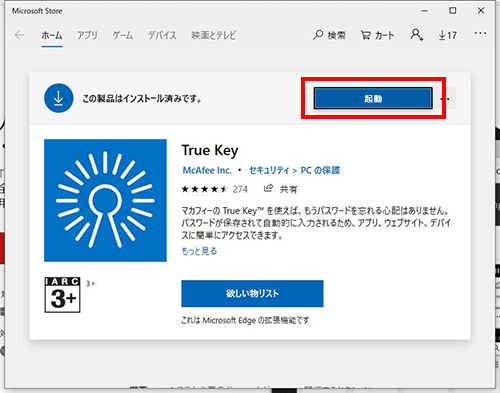Close the Microsoft Store window
Viewport: 500px width, 393px height.
pyautogui.click(x=481, y=11)
